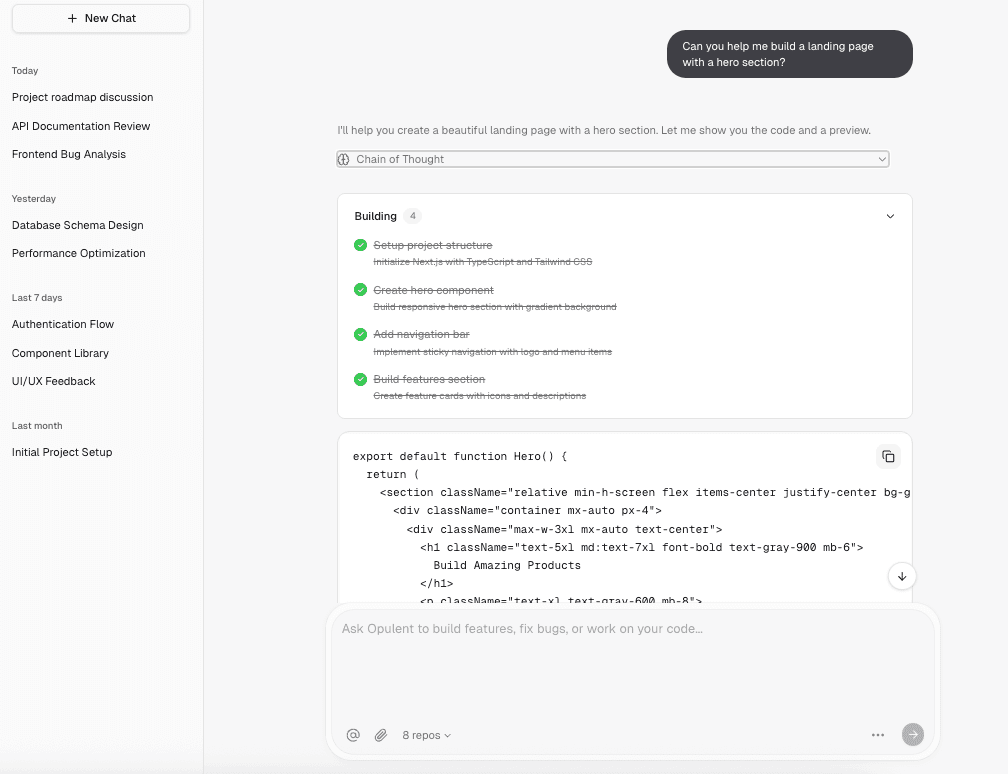The width and height of the screenshot is (1008, 774).
Task: Toggle the Build features section checkmark
Action: coord(360,379)
